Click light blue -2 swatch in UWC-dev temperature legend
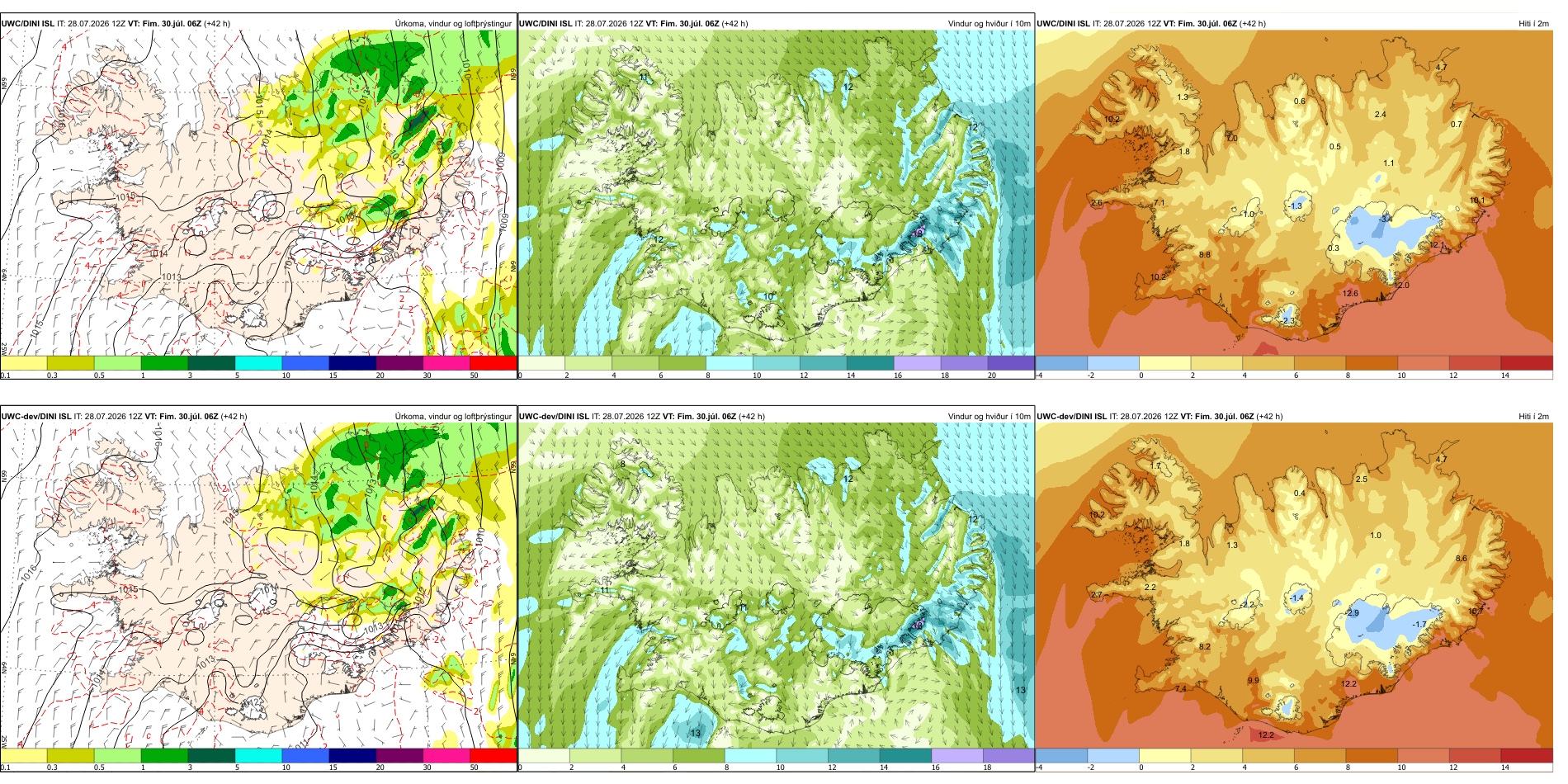The height and width of the screenshot is (784, 1568). 1113,755
